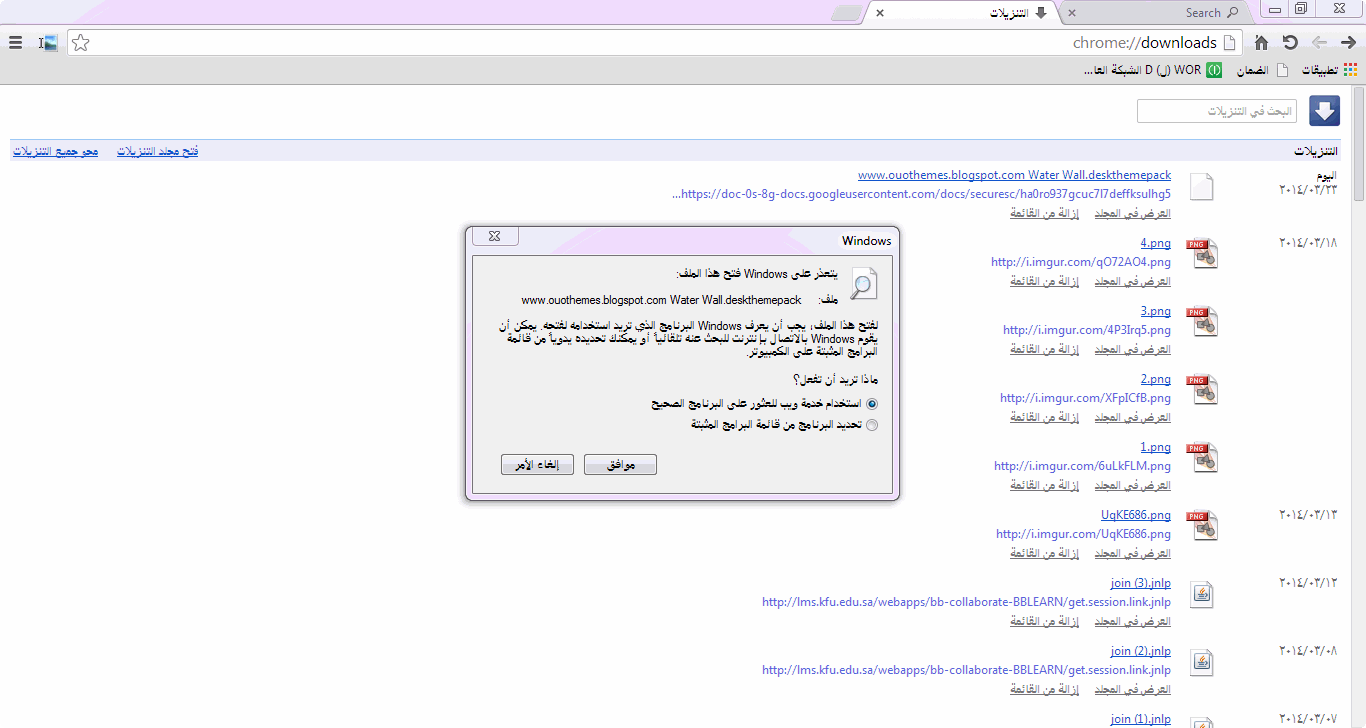Open 3.png download link

pos(1155,311)
